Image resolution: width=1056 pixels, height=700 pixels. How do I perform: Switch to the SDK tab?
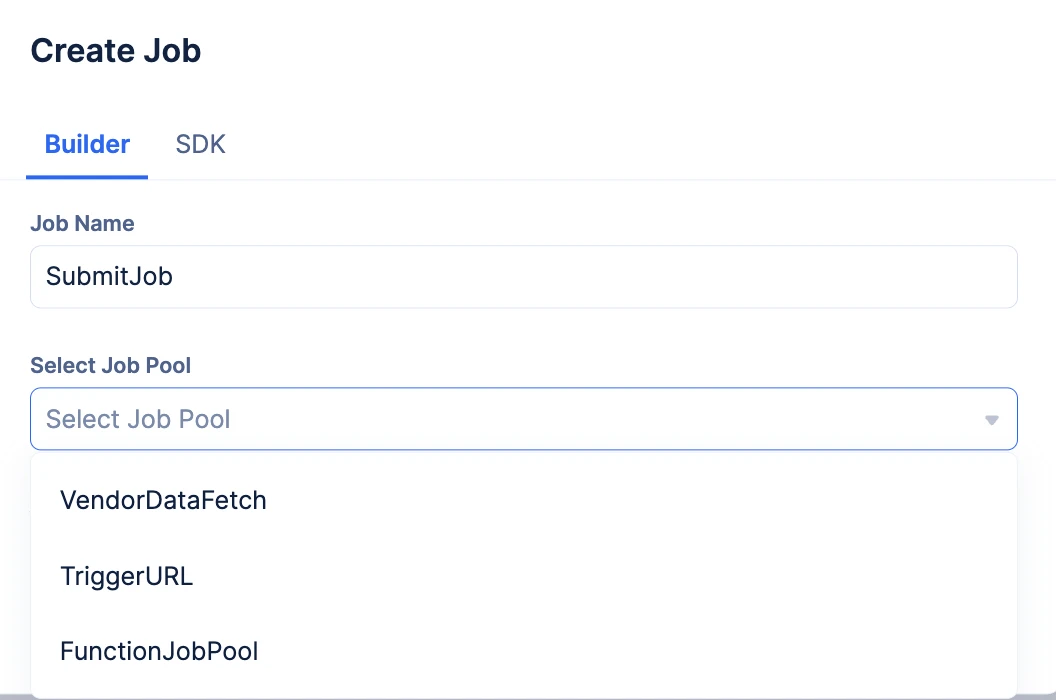pos(200,145)
